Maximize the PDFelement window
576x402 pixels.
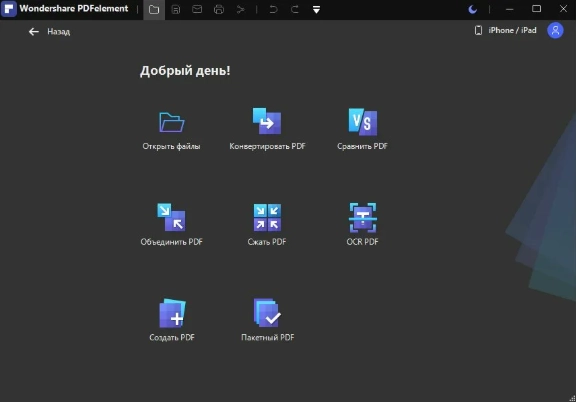coord(536,9)
